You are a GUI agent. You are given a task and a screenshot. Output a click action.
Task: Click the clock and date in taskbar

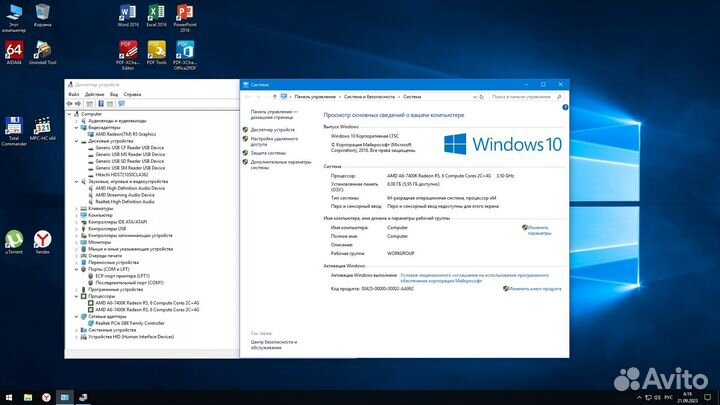pyautogui.click(x=687, y=397)
